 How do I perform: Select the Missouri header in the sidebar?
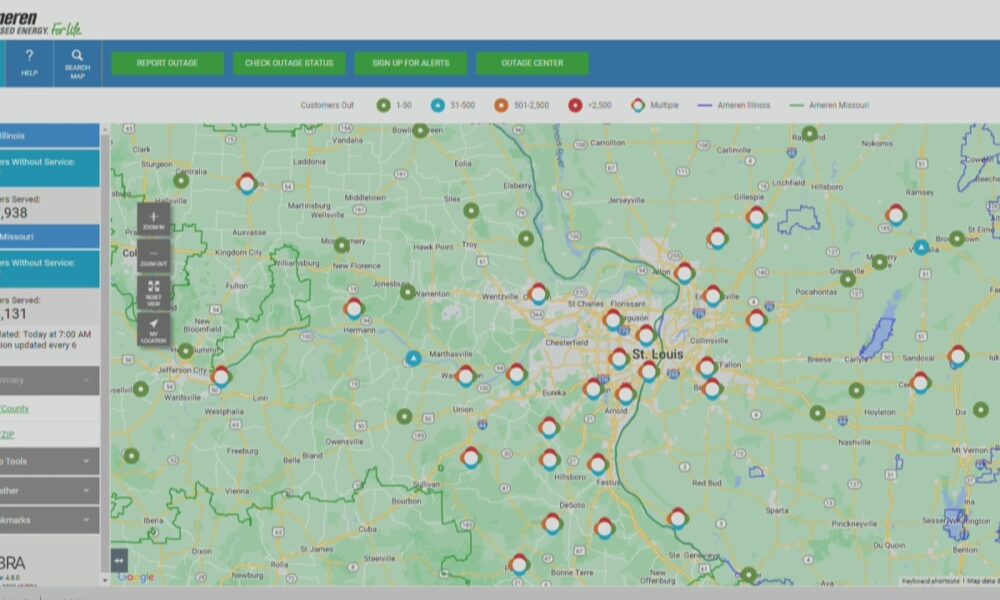(49, 237)
